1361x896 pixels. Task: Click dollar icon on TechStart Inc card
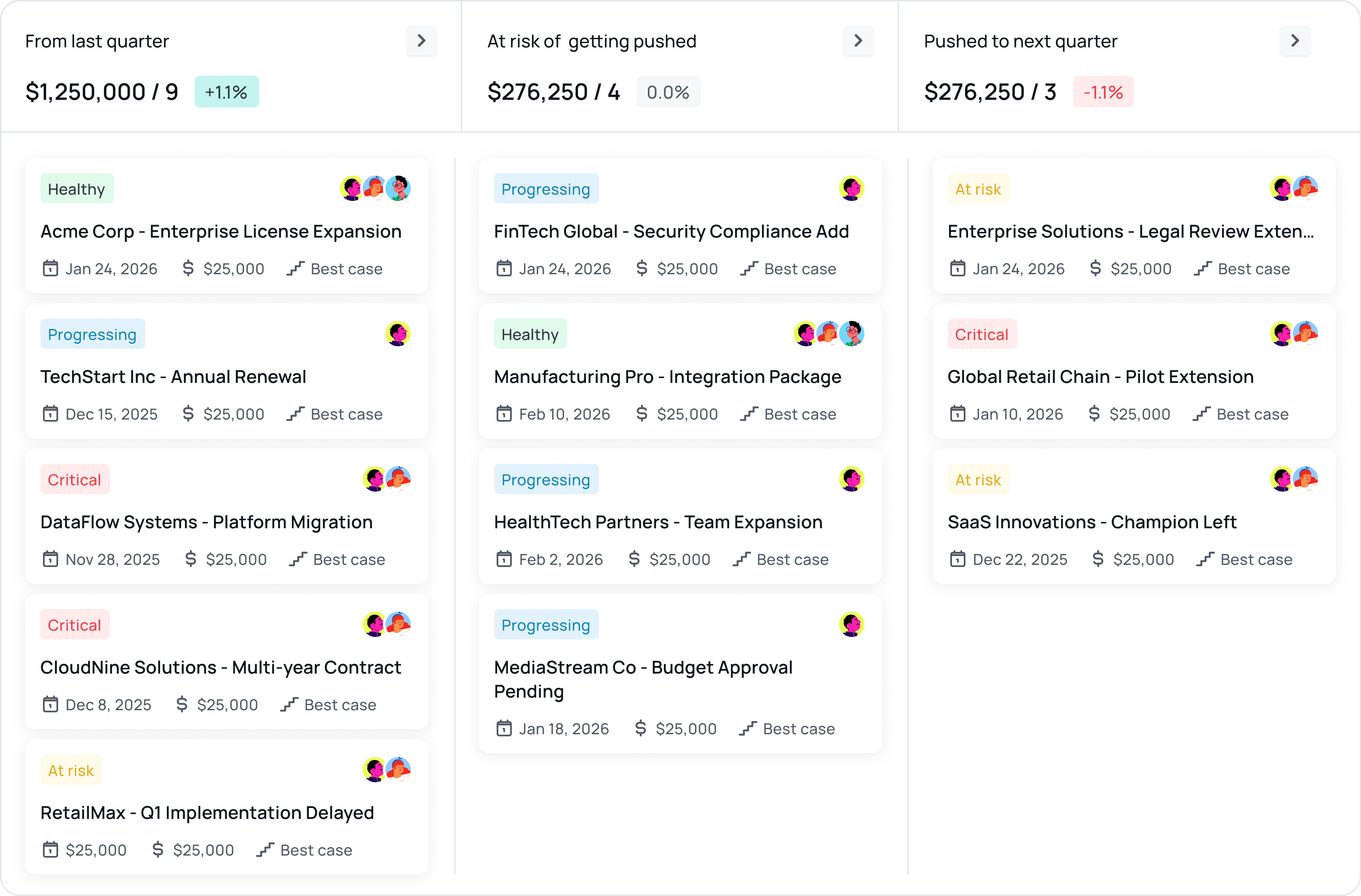click(188, 413)
